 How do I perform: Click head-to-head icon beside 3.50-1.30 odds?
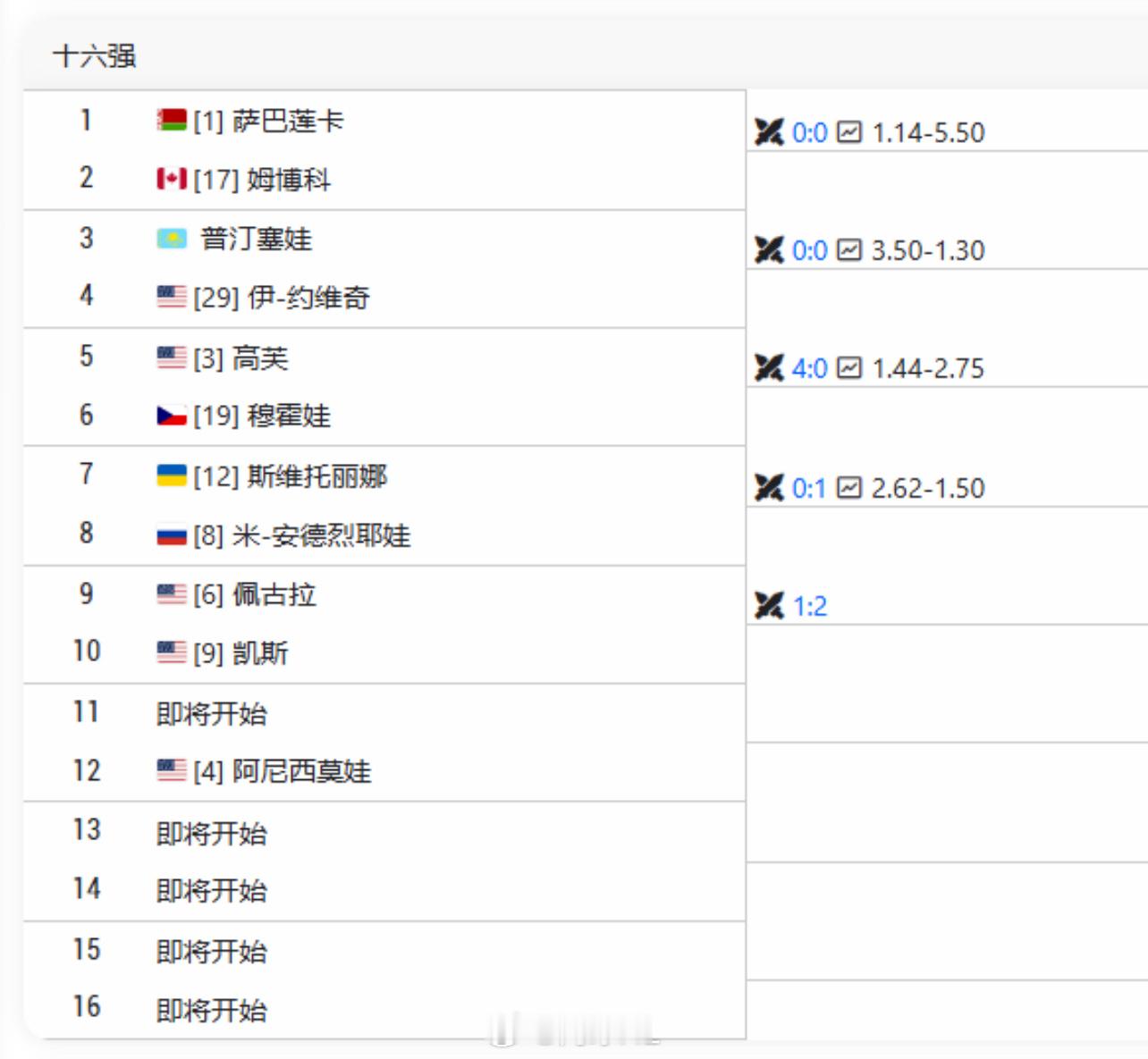(x=768, y=250)
